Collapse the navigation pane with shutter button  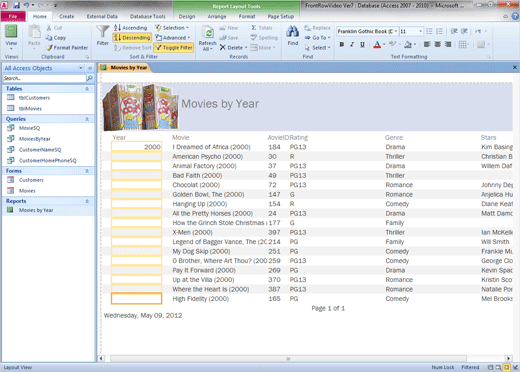pyautogui.click(x=90, y=68)
